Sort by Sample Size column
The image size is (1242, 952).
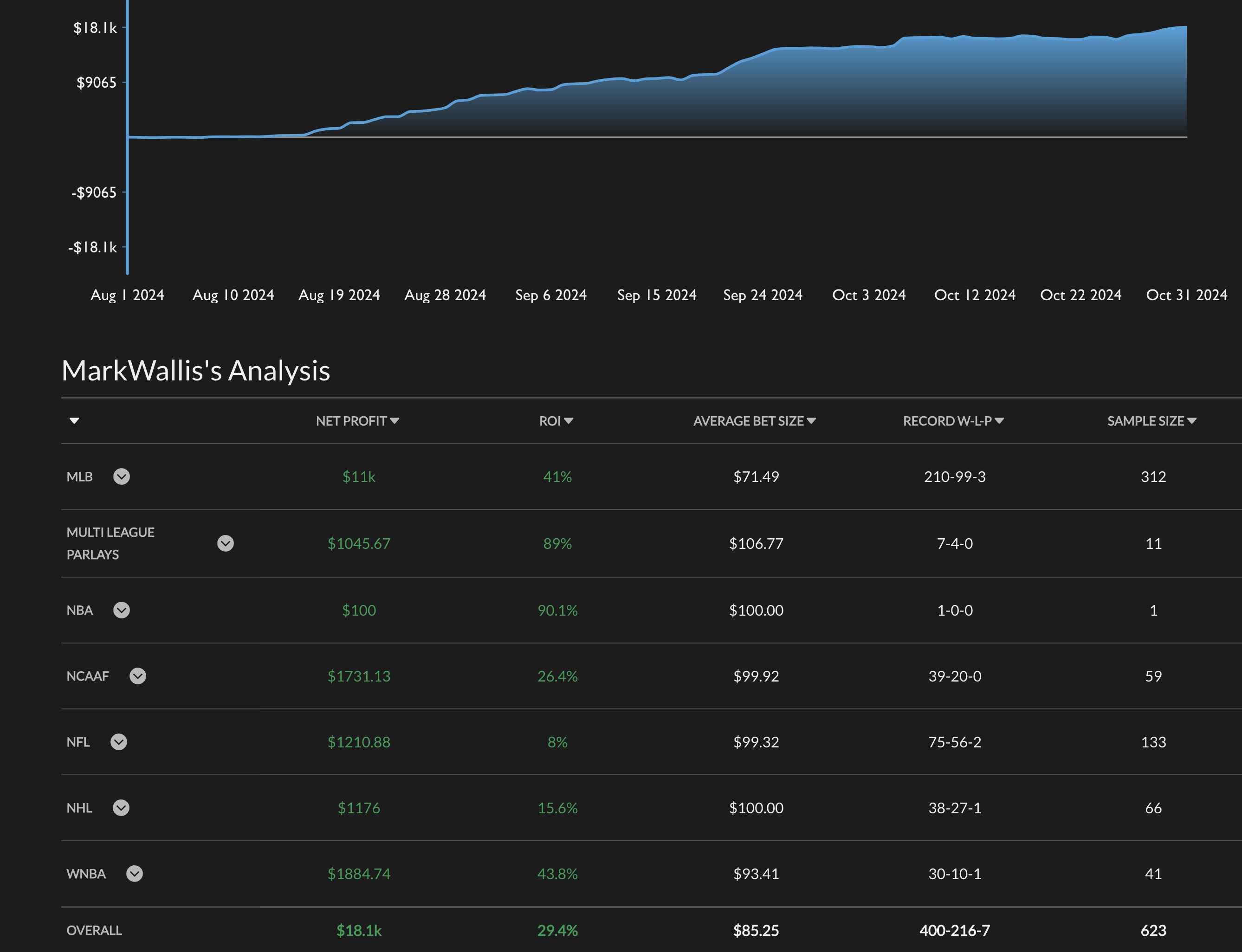coord(1152,421)
